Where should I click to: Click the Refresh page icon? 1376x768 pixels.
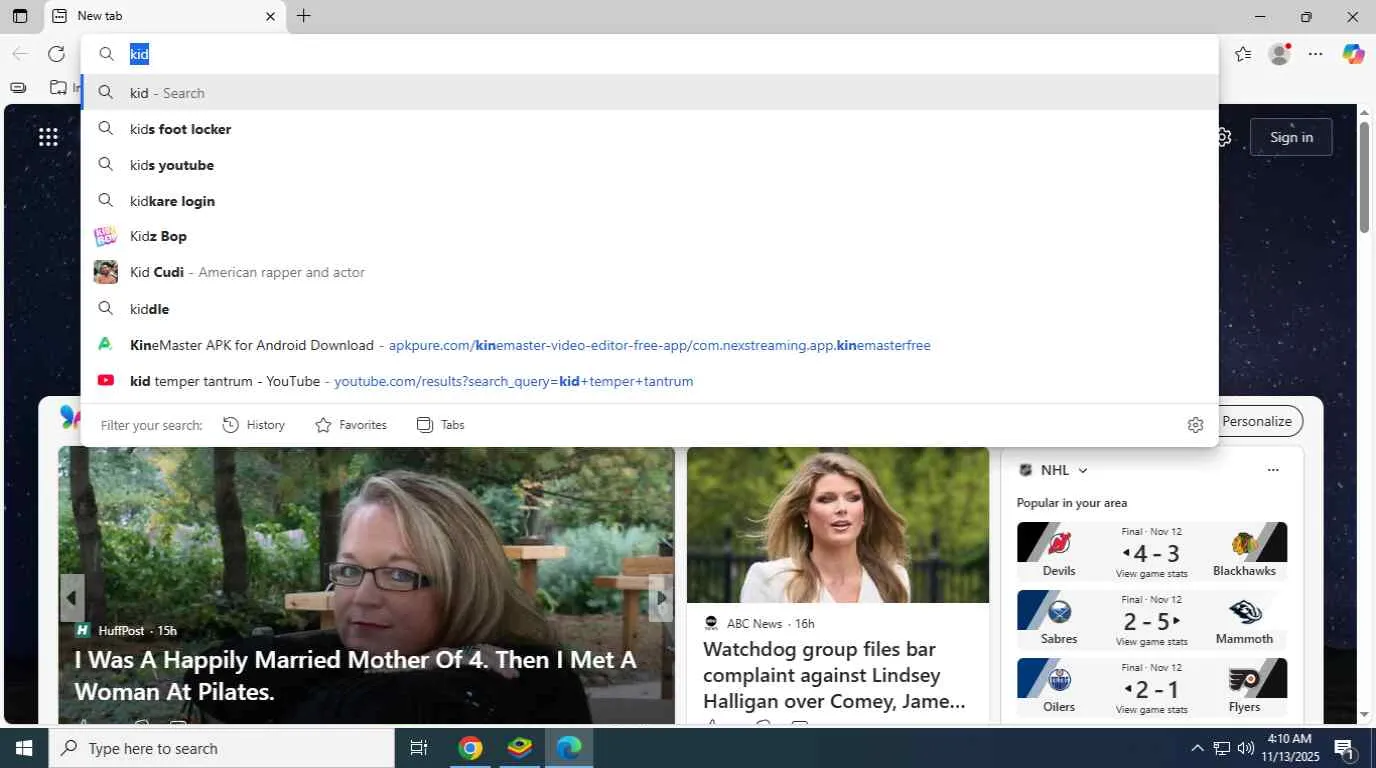(x=56, y=54)
